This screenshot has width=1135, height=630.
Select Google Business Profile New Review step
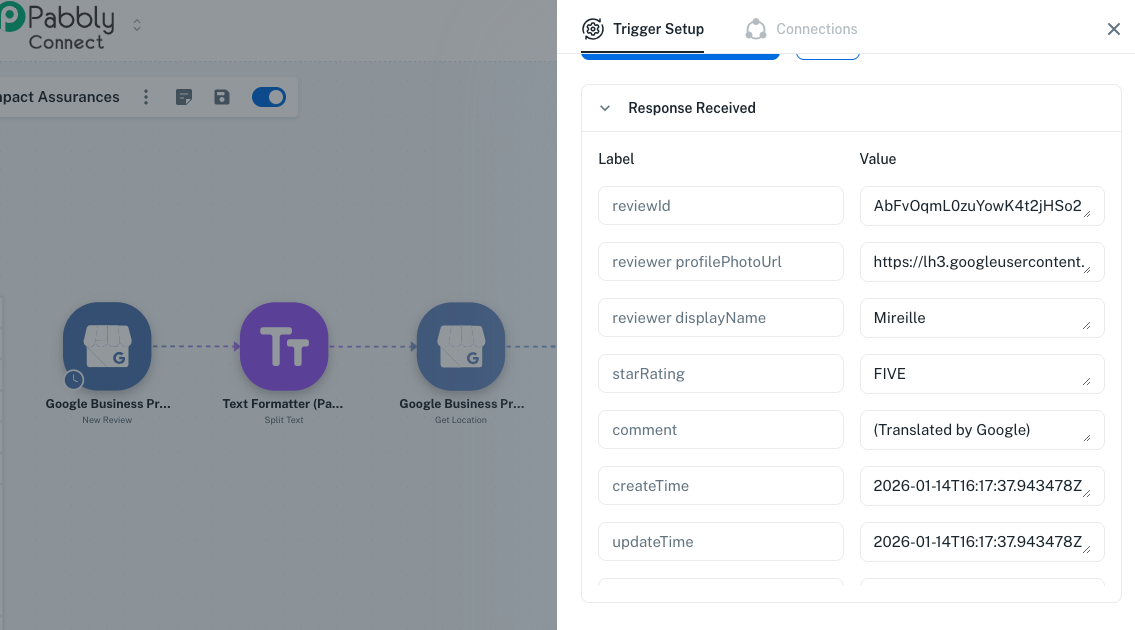[x=107, y=346]
